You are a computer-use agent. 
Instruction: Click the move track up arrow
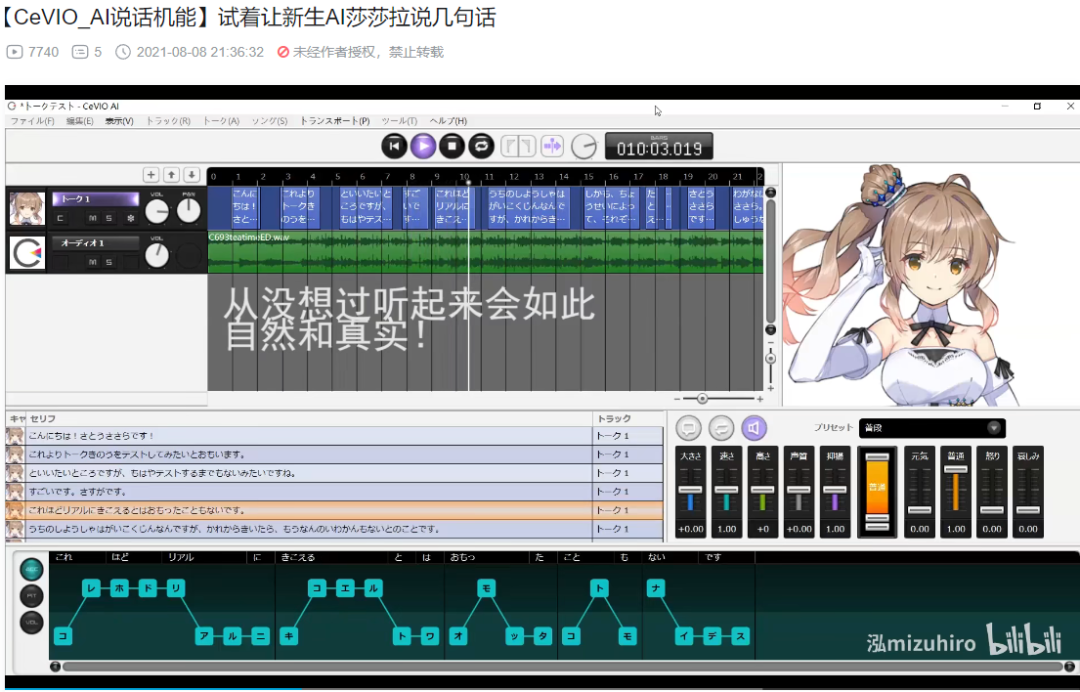(171, 175)
